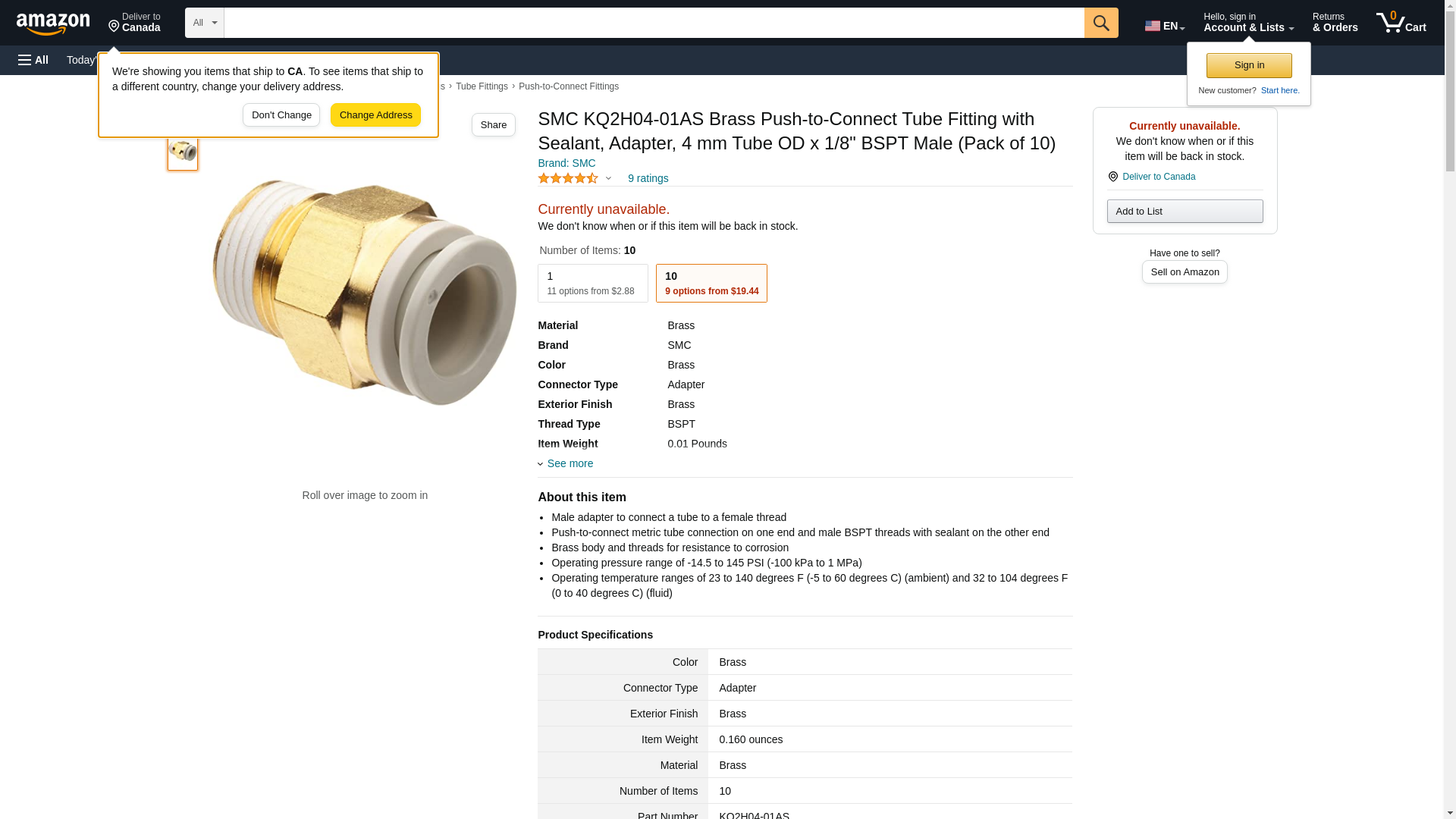This screenshot has width=1456, height=819.
Task: Open the search category All dropdown
Action: (x=204, y=23)
